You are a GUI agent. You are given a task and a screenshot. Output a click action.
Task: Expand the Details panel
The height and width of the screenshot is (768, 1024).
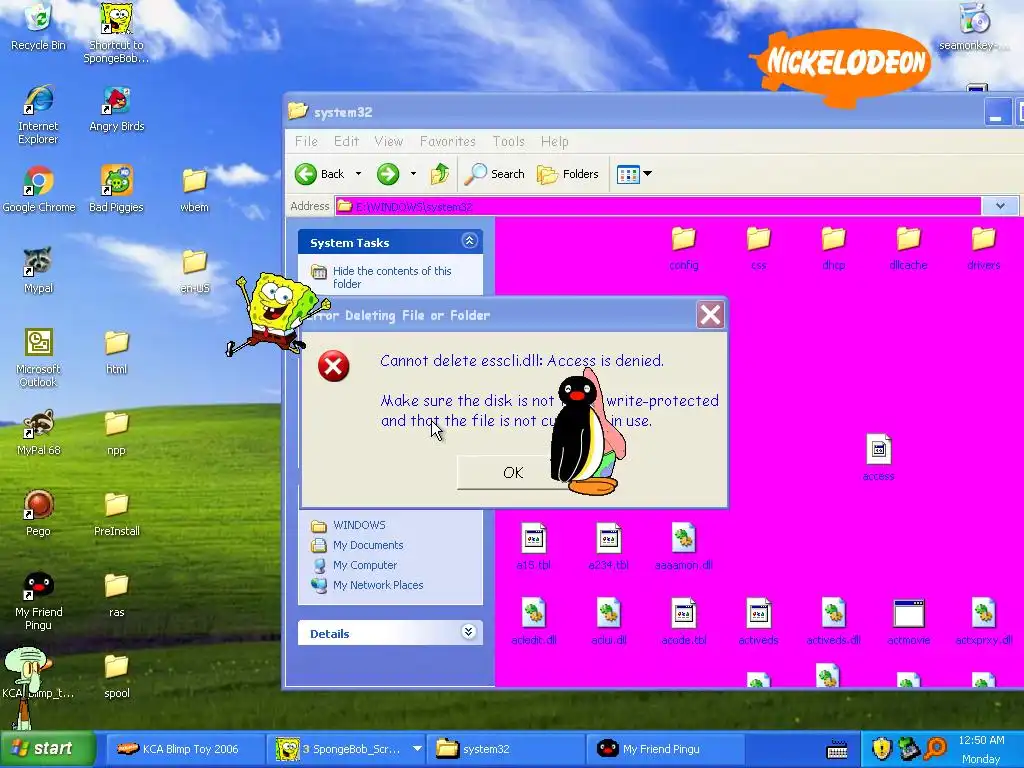point(469,632)
